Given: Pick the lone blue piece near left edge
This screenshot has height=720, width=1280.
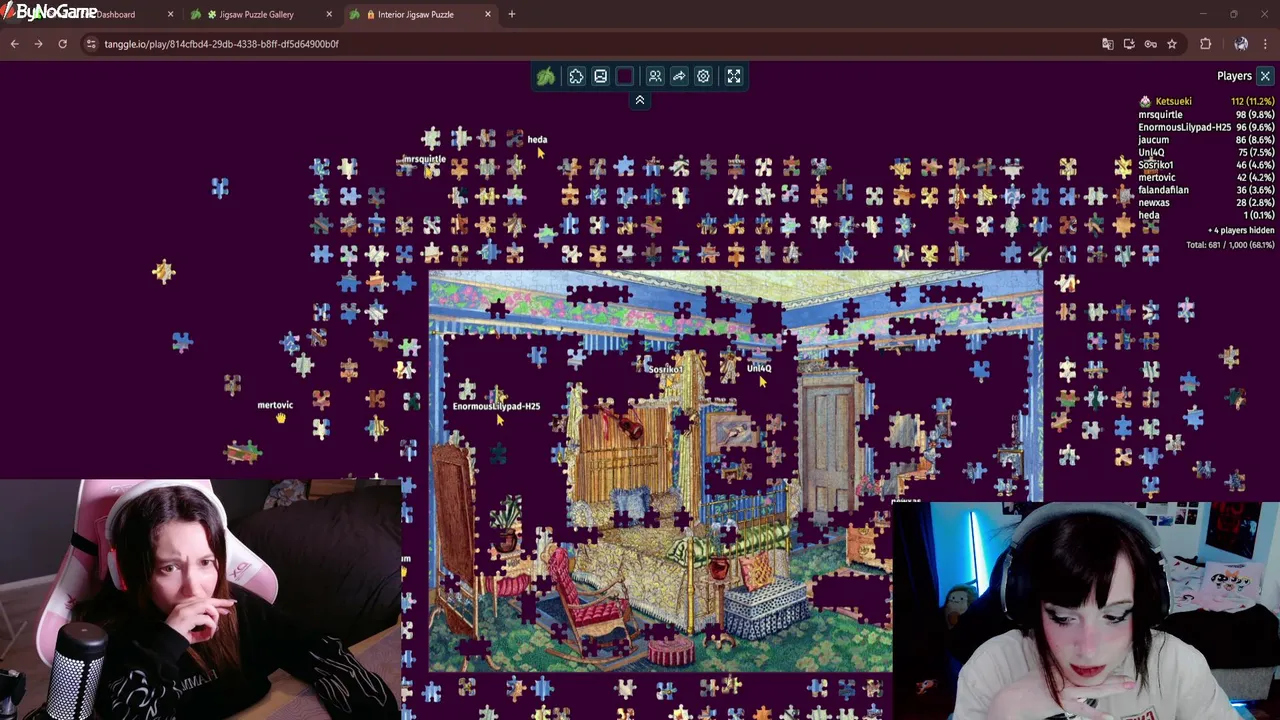Looking at the screenshot, I should click(x=220, y=187).
